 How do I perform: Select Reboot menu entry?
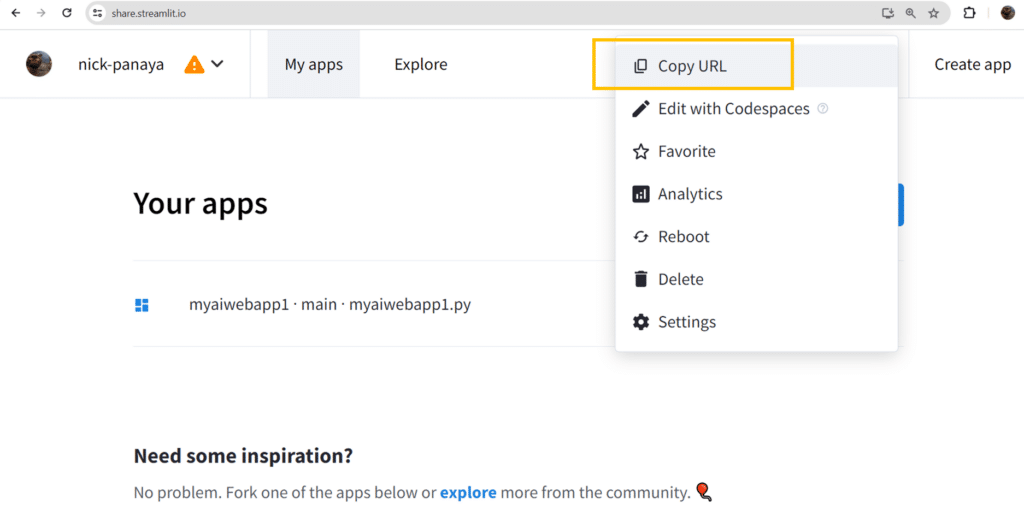click(x=756, y=236)
